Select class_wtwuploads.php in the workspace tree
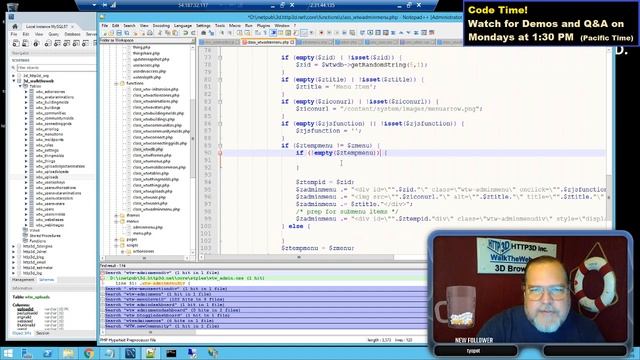Screen dimensions: 640x360 click(152, 191)
